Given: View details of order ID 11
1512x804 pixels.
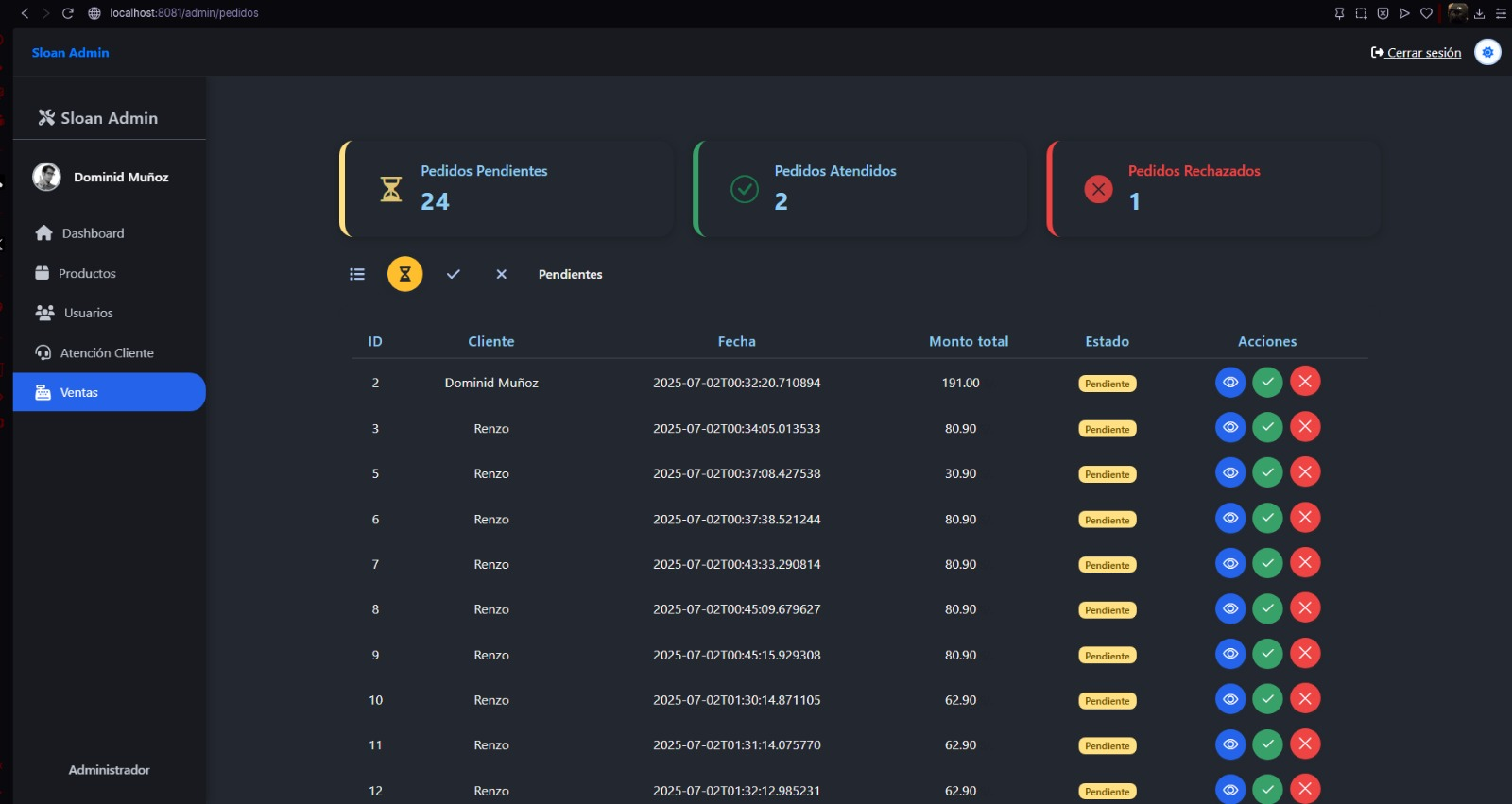Looking at the screenshot, I should 1230,745.
